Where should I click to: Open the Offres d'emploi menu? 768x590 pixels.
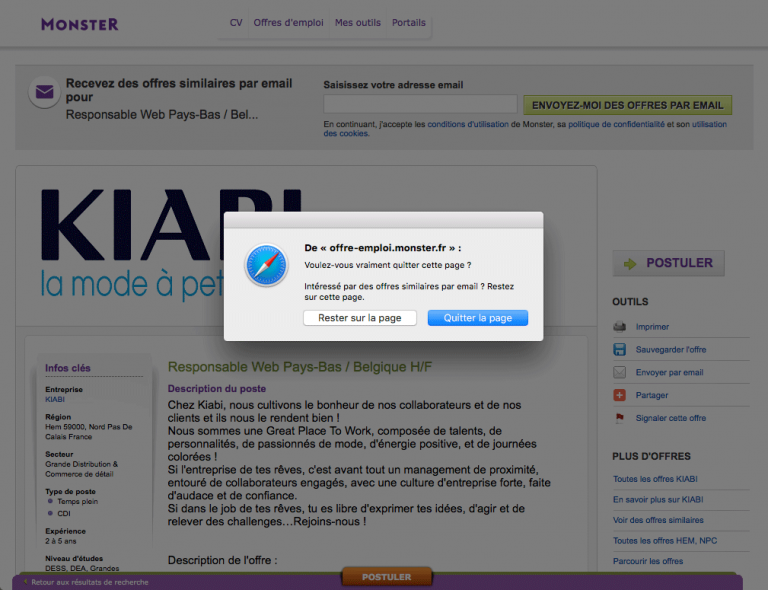pos(288,23)
